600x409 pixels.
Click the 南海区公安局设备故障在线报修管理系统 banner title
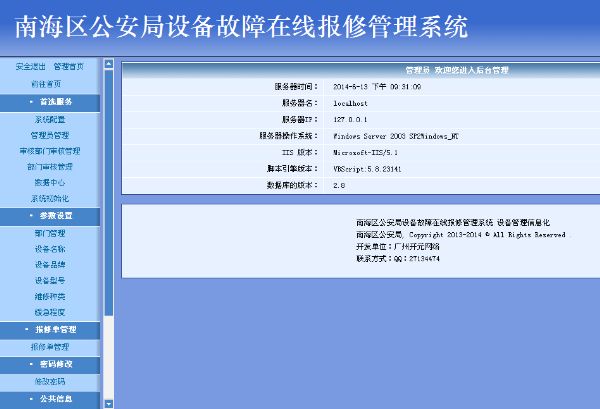click(241, 27)
